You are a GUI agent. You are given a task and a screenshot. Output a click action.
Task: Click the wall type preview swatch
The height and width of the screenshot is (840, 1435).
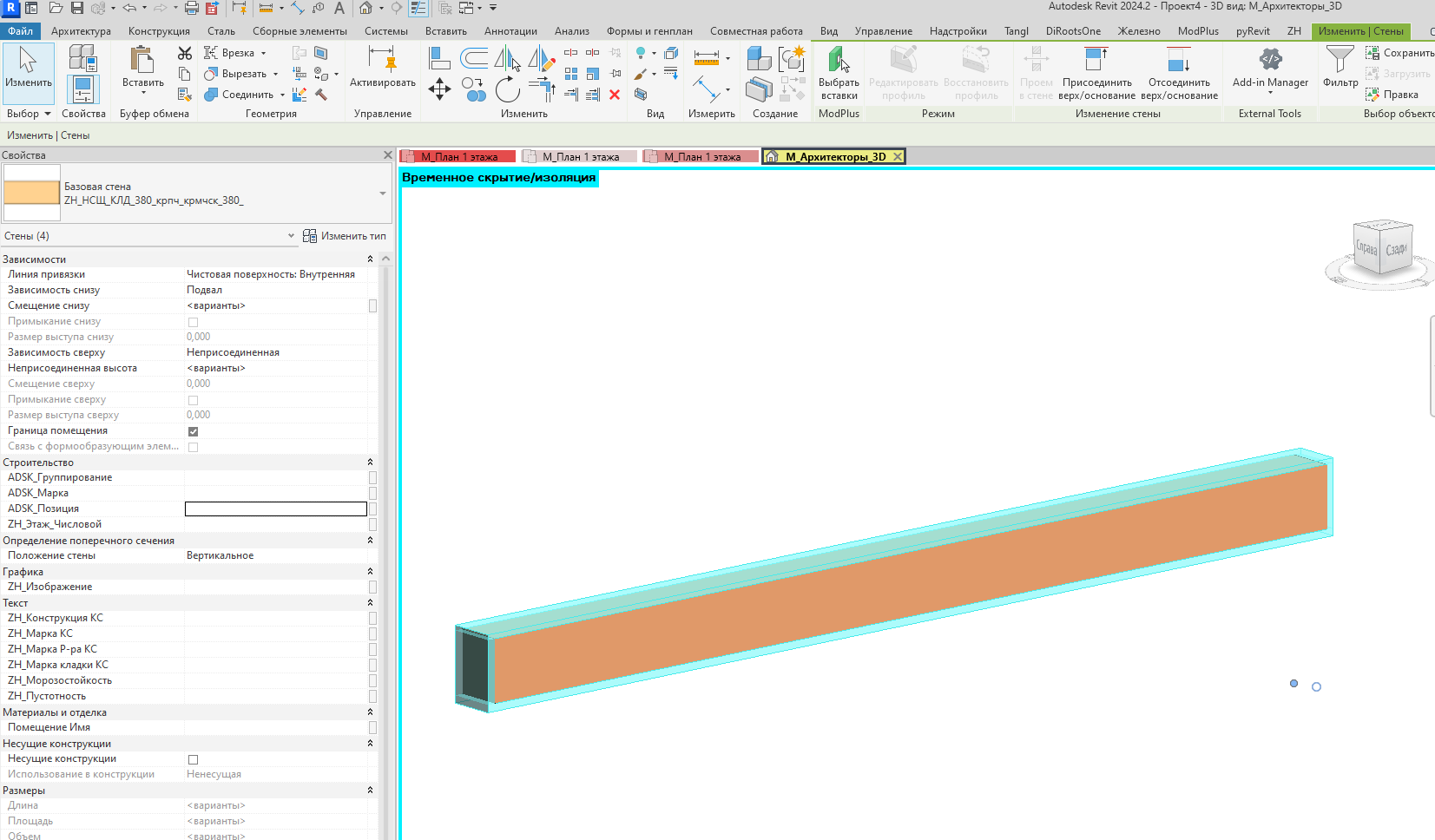(32, 193)
